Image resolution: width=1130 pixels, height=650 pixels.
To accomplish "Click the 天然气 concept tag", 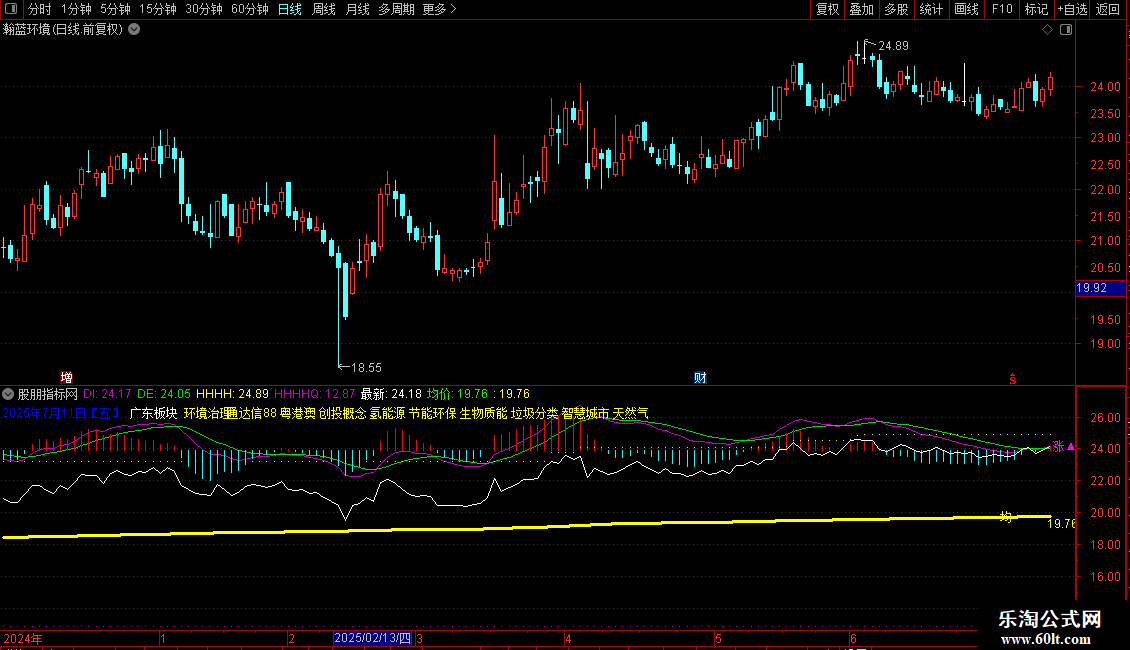I will [631, 414].
